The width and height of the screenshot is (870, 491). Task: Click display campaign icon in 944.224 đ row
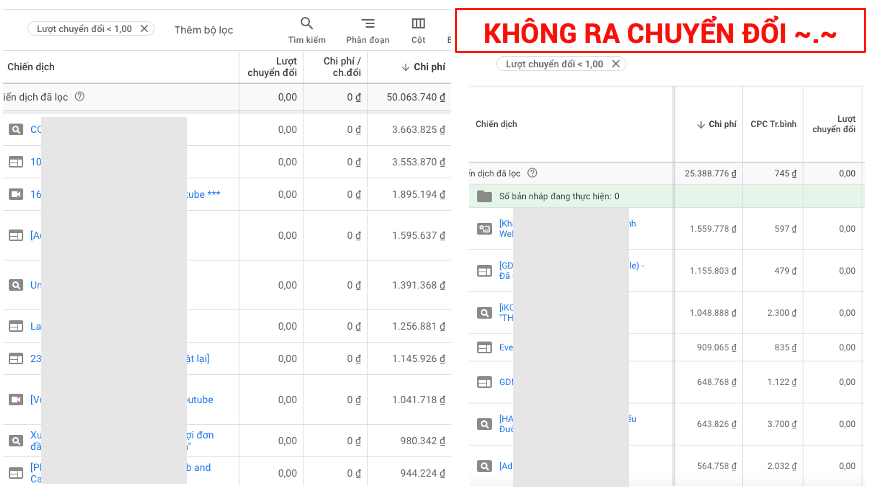pyautogui.click(x=16, y=473)
